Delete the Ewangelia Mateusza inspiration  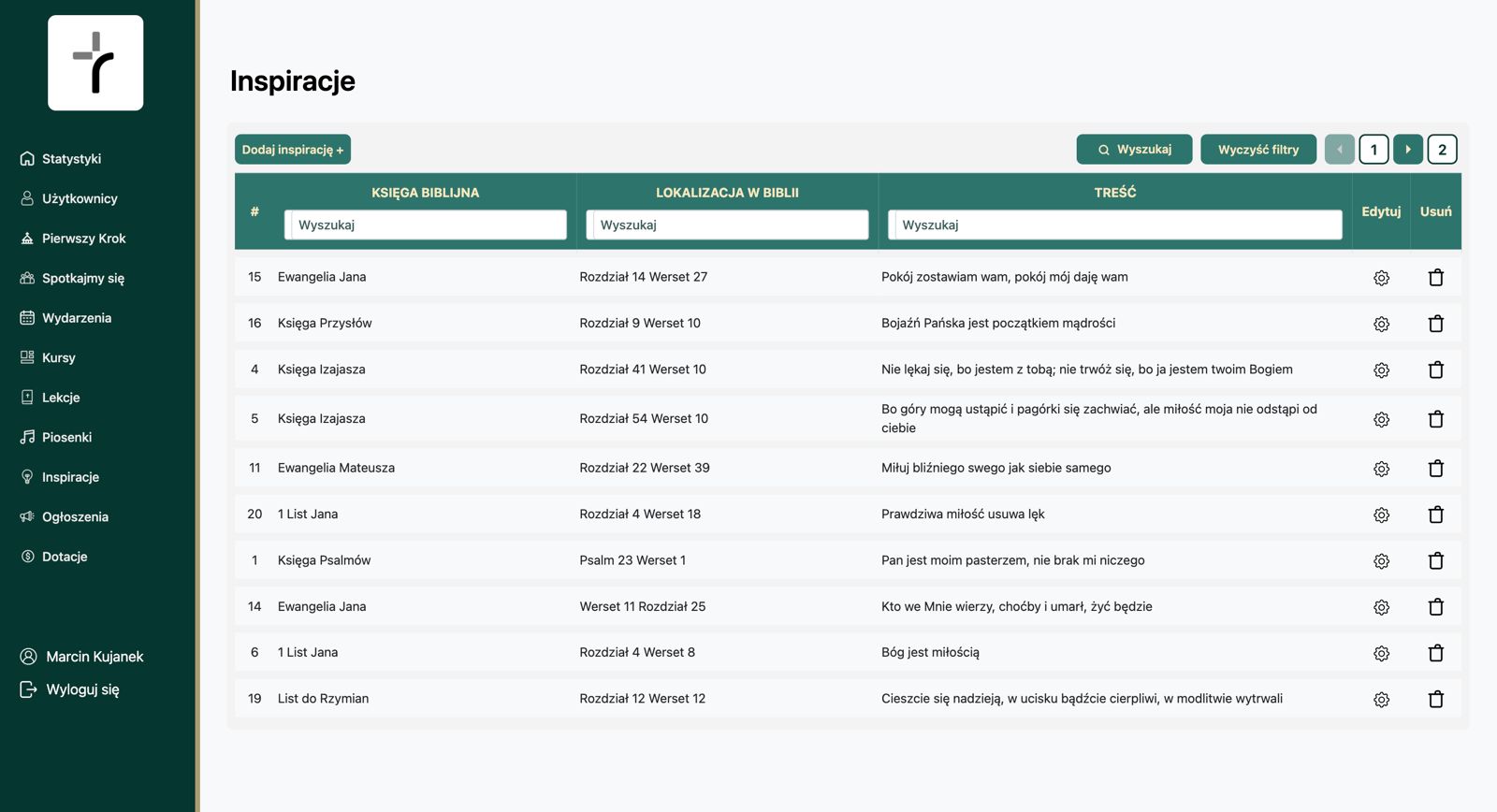click(x=1436, y=468)
